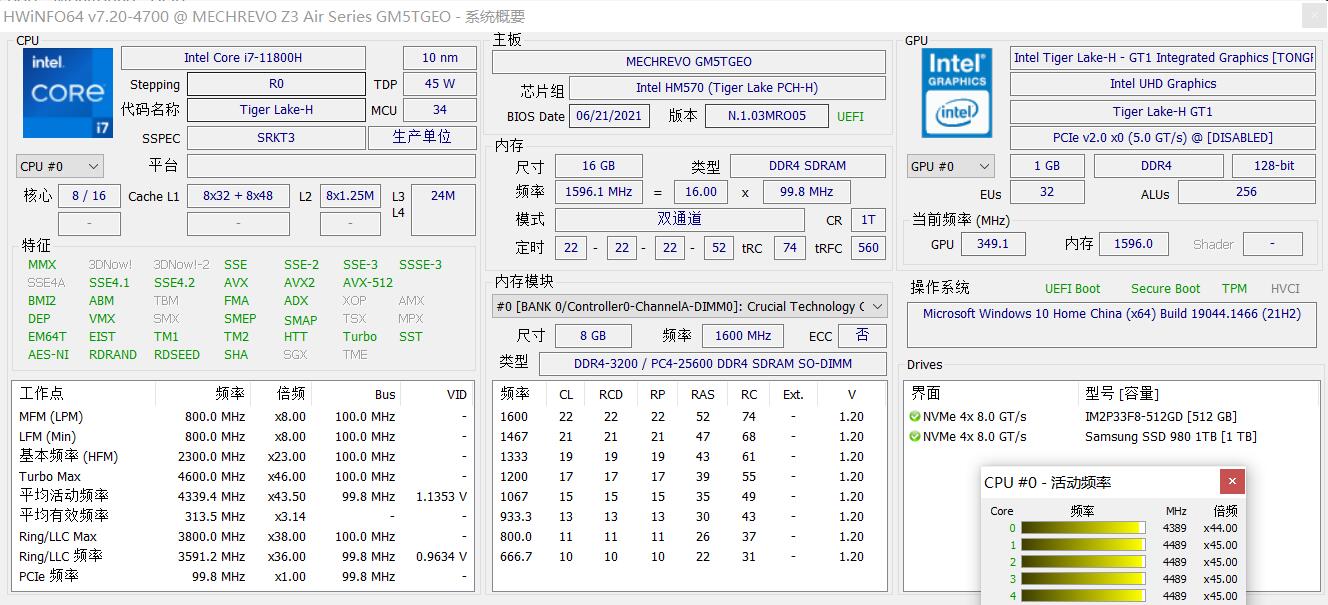
Task: Click the Intel Core i7 CPU logo
Action: click(x=67, y=93)
